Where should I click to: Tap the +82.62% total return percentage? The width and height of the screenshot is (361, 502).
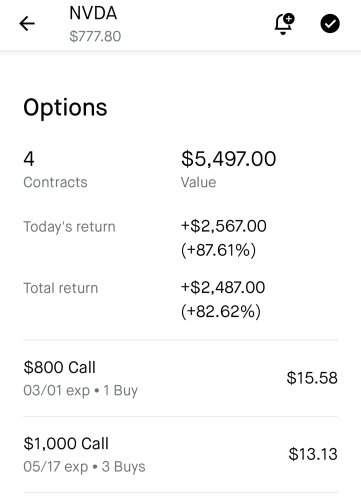click(221, 311)
